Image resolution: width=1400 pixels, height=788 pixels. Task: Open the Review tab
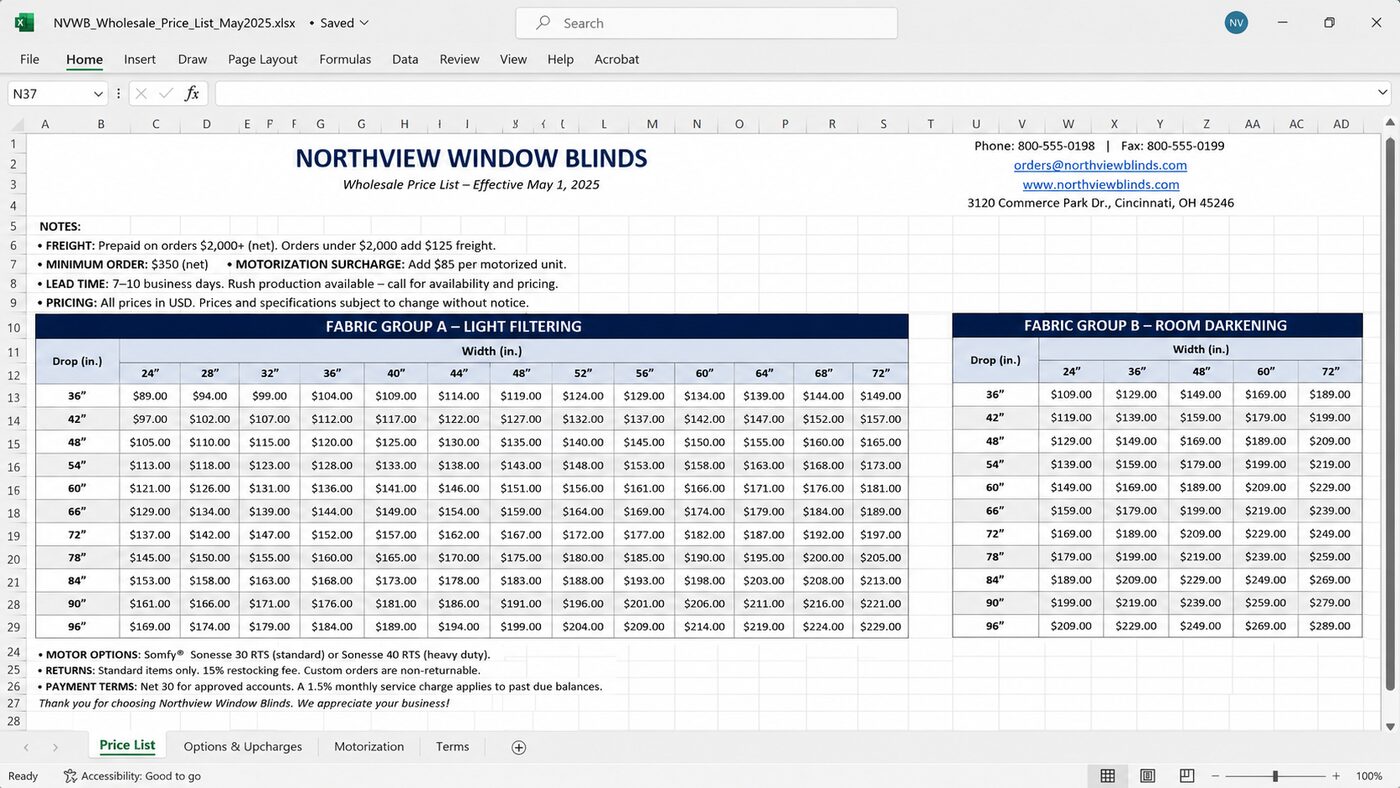pyautogui.click(x=459, y=59)
